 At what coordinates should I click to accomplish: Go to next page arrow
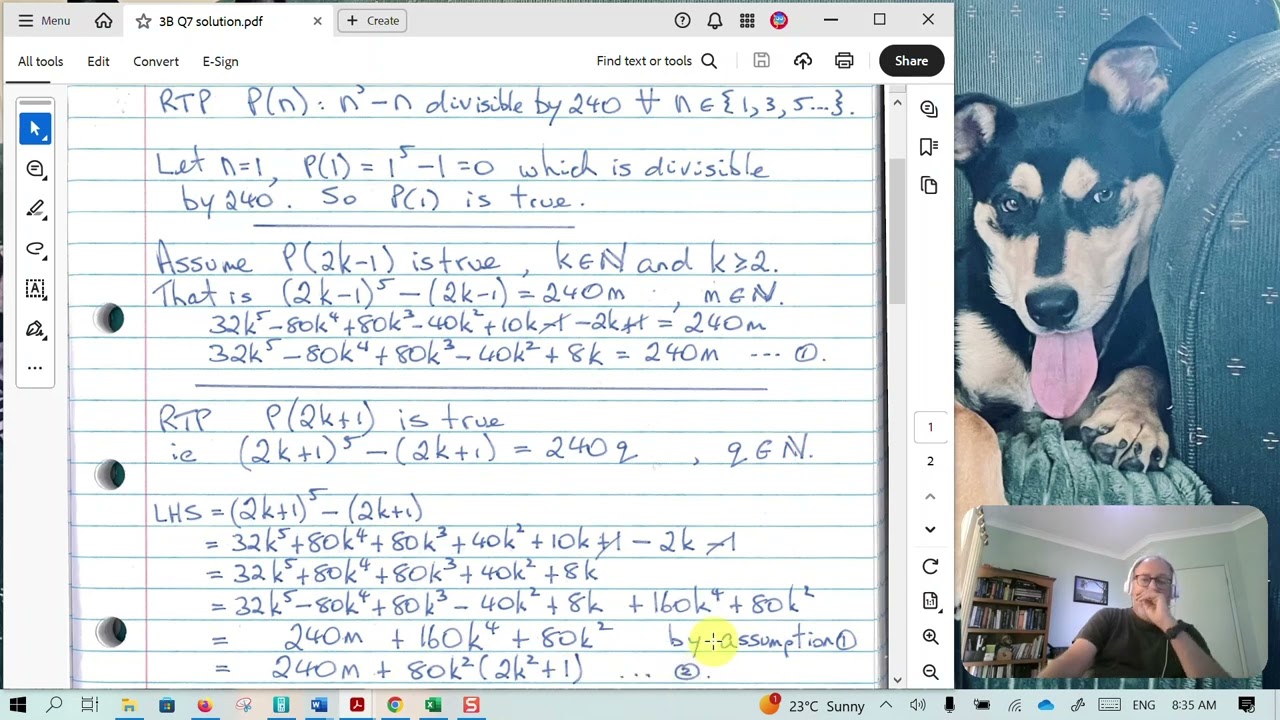[930, 529]
